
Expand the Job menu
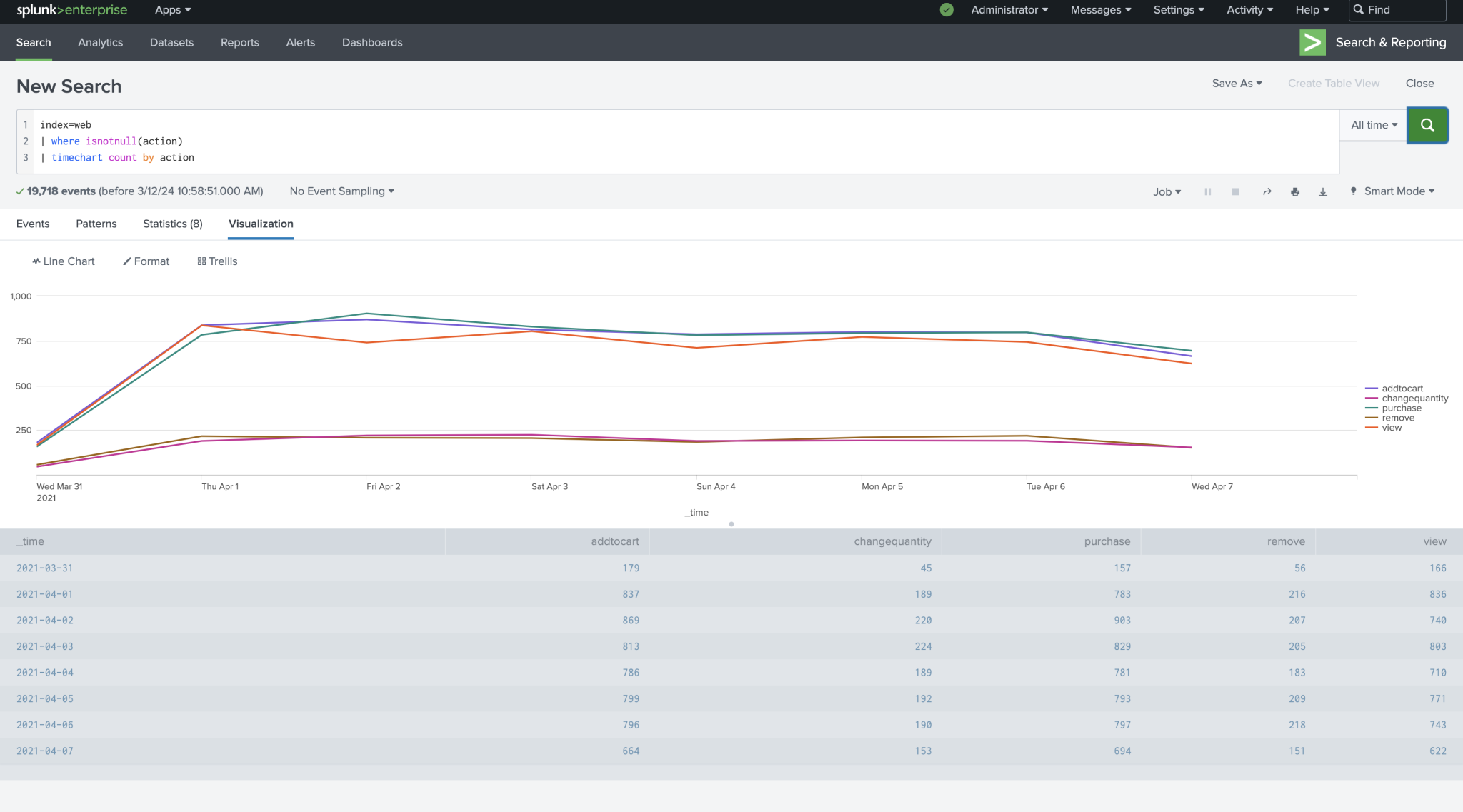[x=1166, y=191]
